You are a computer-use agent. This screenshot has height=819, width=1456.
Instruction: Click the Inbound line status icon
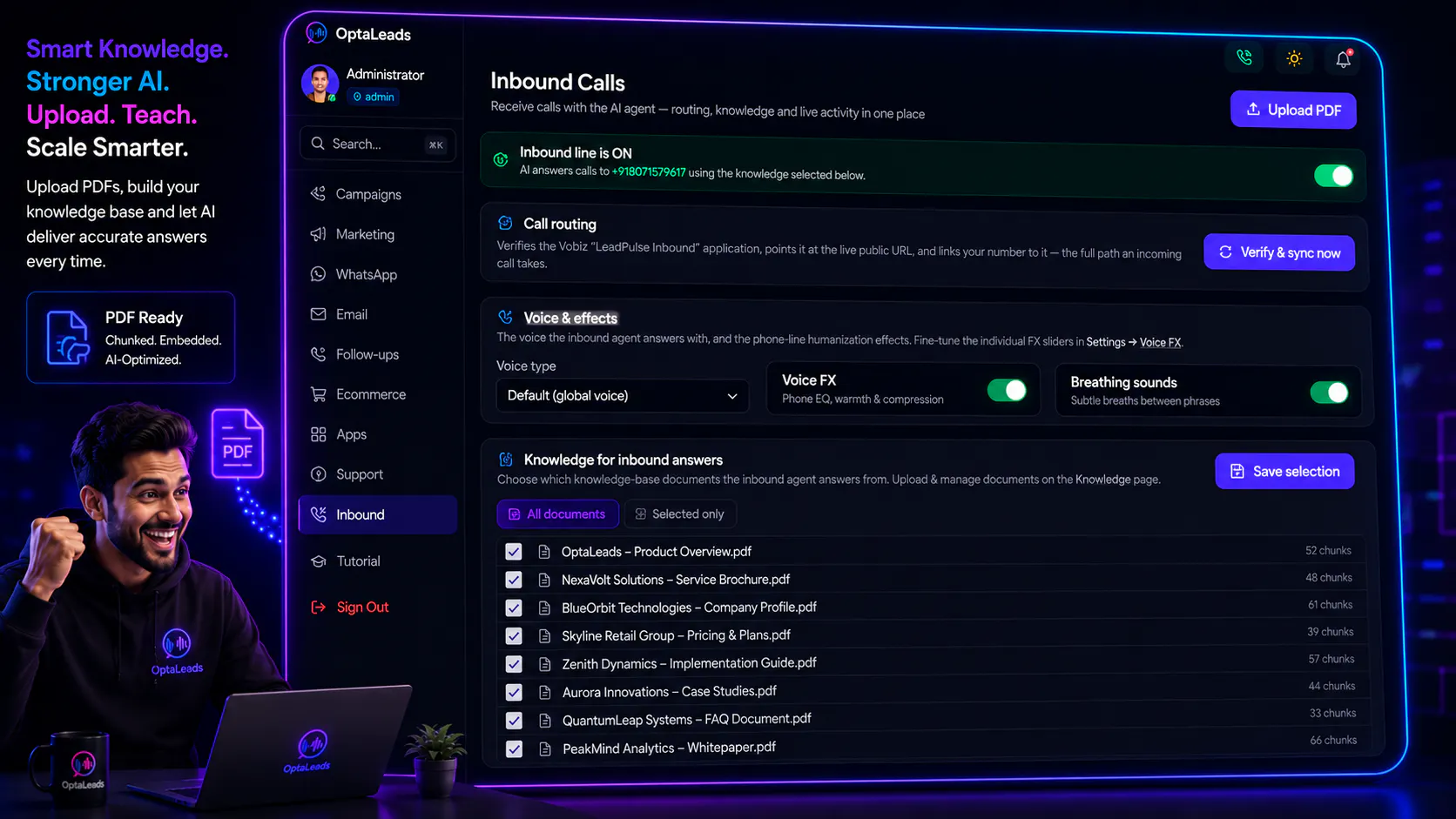point(501,159)
